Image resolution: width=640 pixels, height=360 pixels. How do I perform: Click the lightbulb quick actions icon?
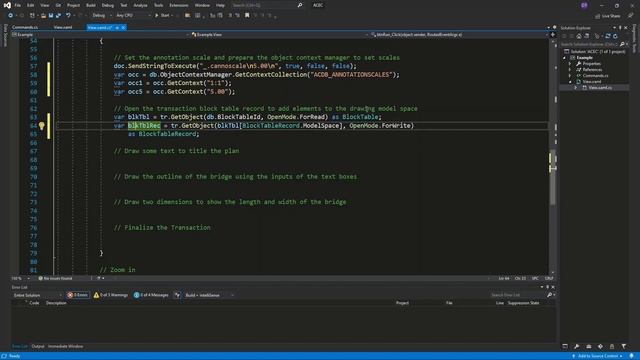[x=42, y=126]
